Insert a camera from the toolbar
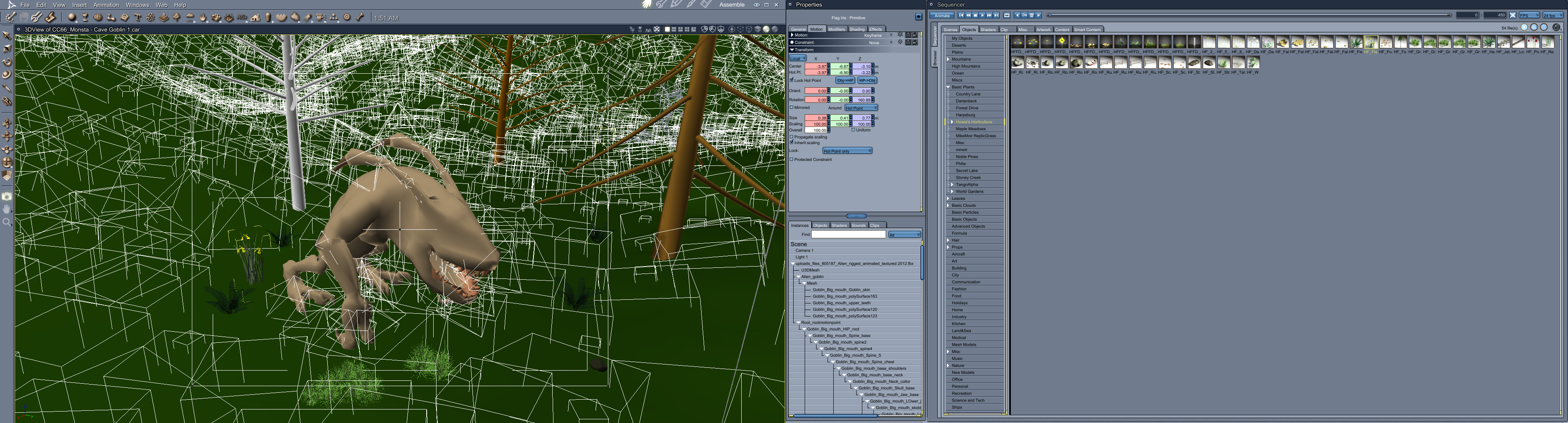 pos(321,18)
